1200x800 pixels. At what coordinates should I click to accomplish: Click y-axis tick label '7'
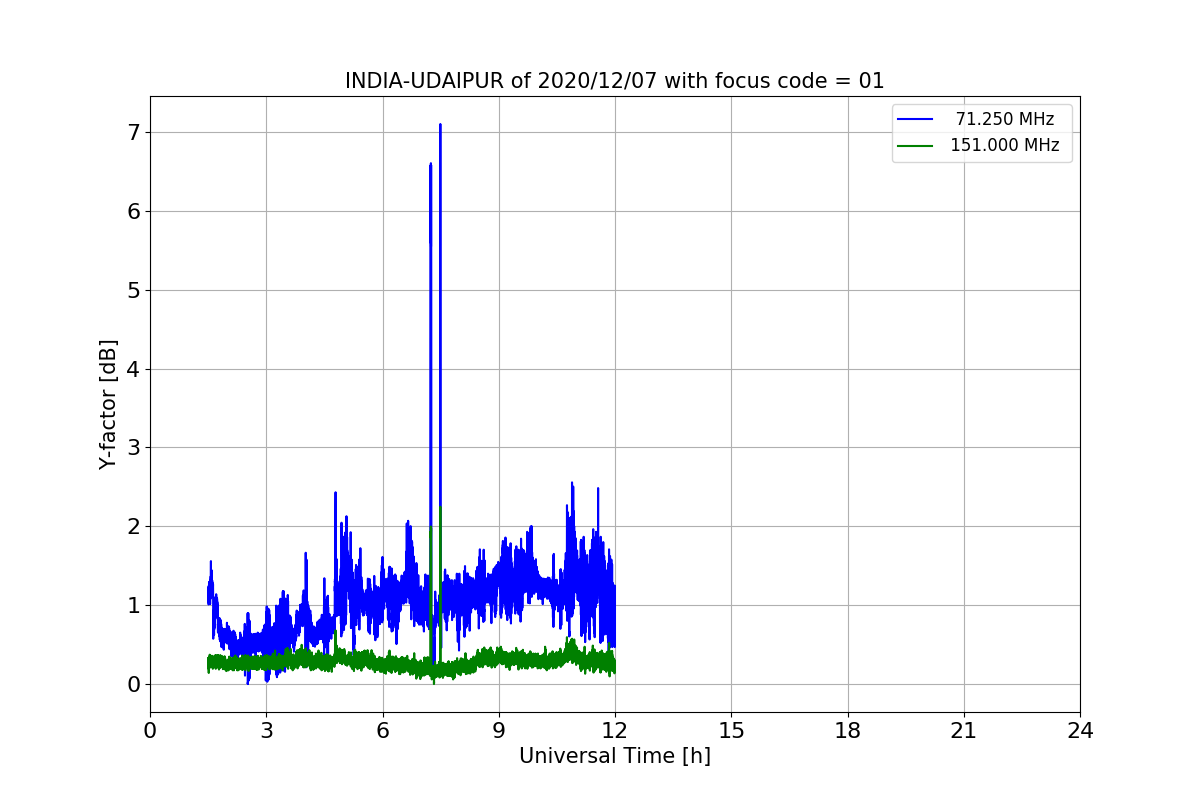click(x=133, y=133)
